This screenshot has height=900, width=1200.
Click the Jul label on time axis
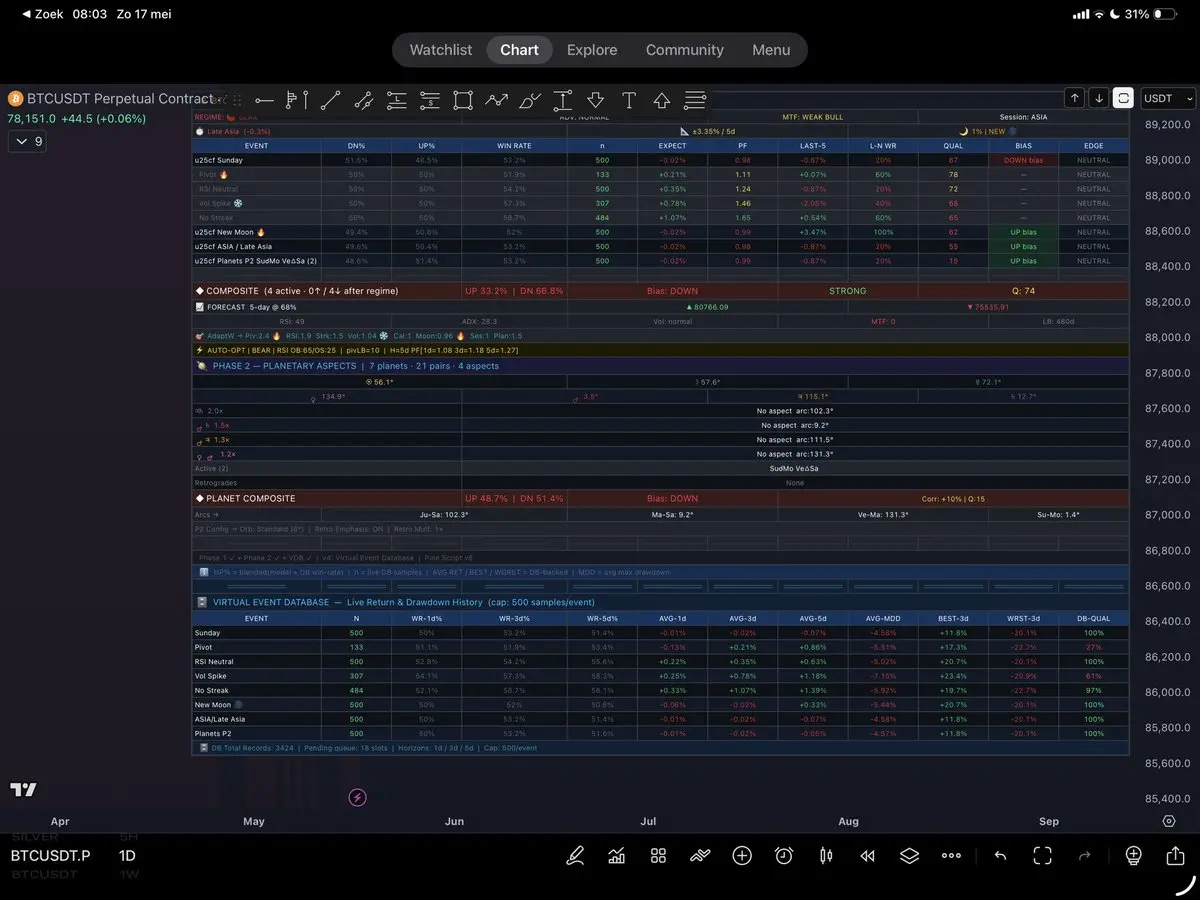[648, 821]
